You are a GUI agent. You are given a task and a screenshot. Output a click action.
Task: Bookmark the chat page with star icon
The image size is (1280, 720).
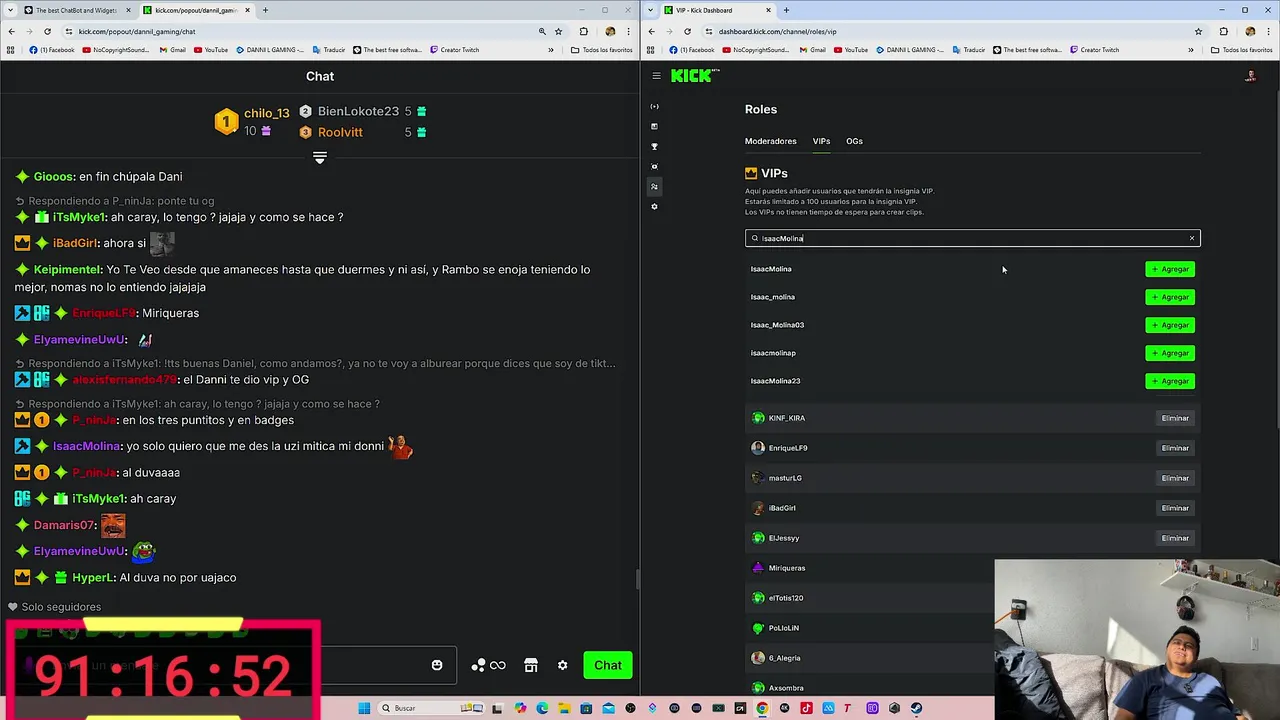tap(558, 31)
